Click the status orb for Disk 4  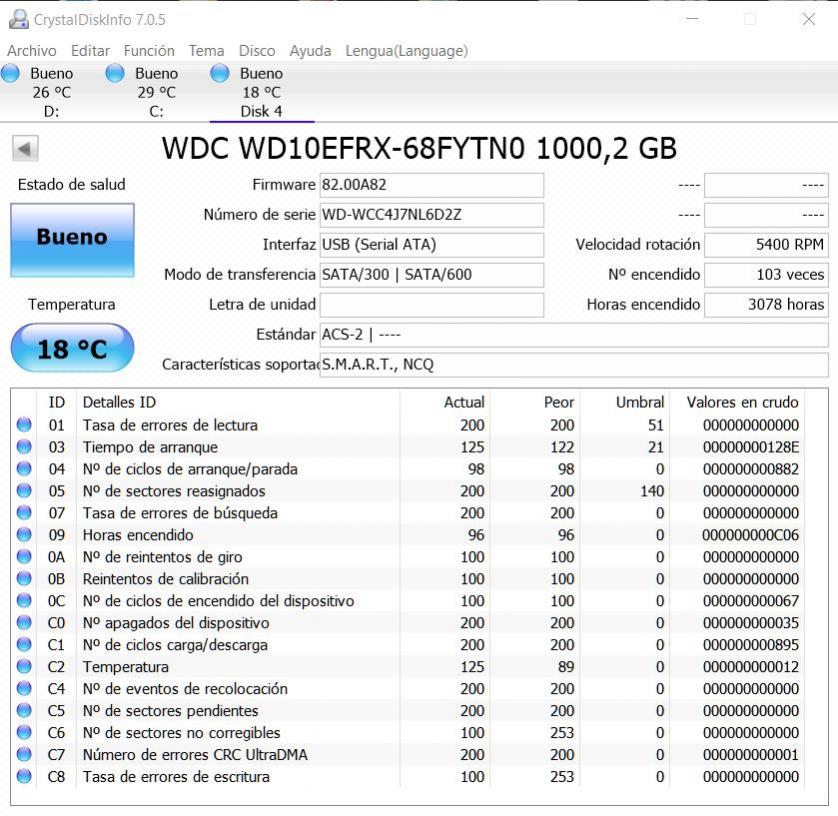click(x=220, y=73)
